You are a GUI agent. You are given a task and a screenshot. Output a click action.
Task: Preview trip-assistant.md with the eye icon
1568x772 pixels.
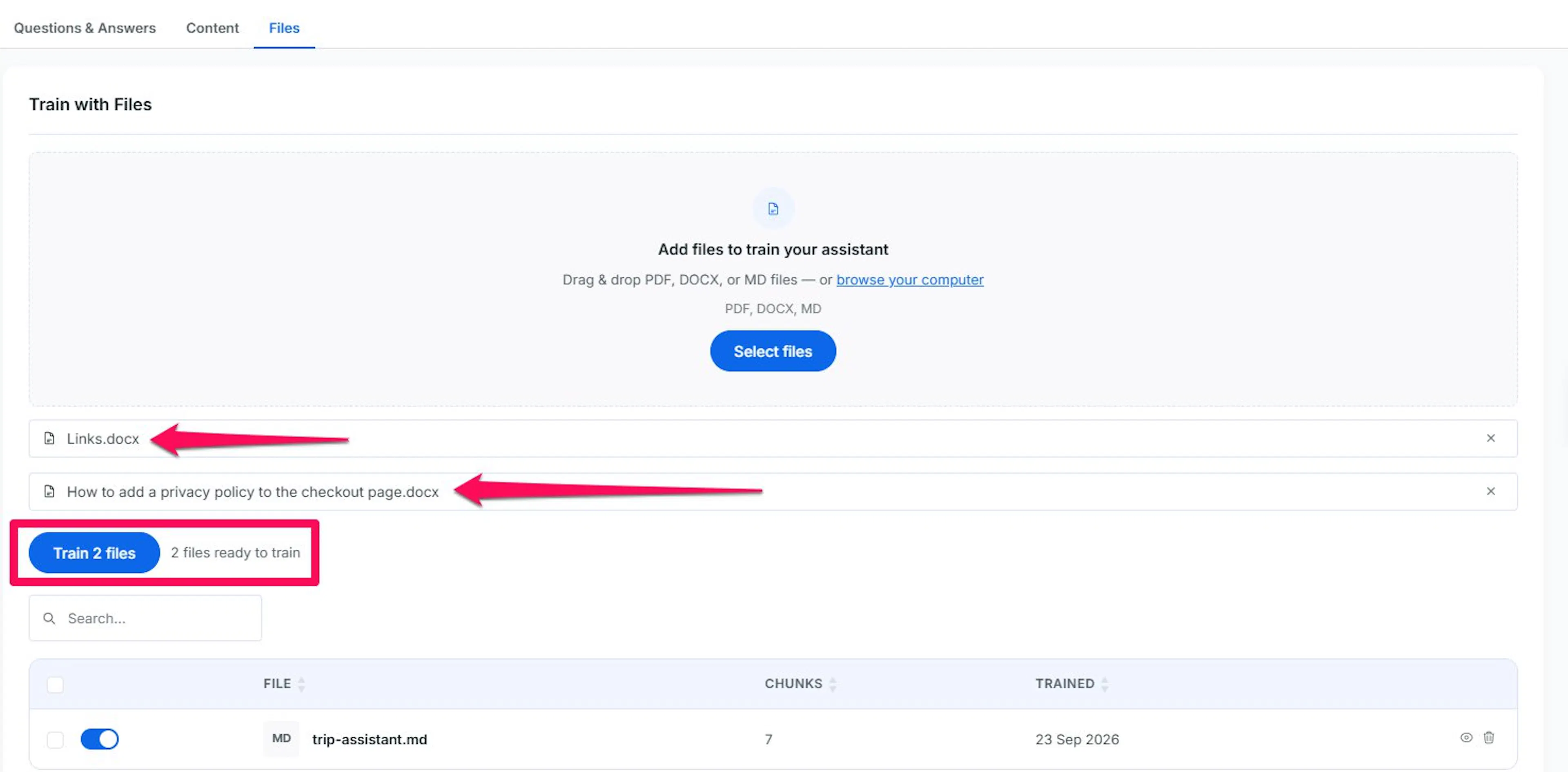pos(1466,737)
